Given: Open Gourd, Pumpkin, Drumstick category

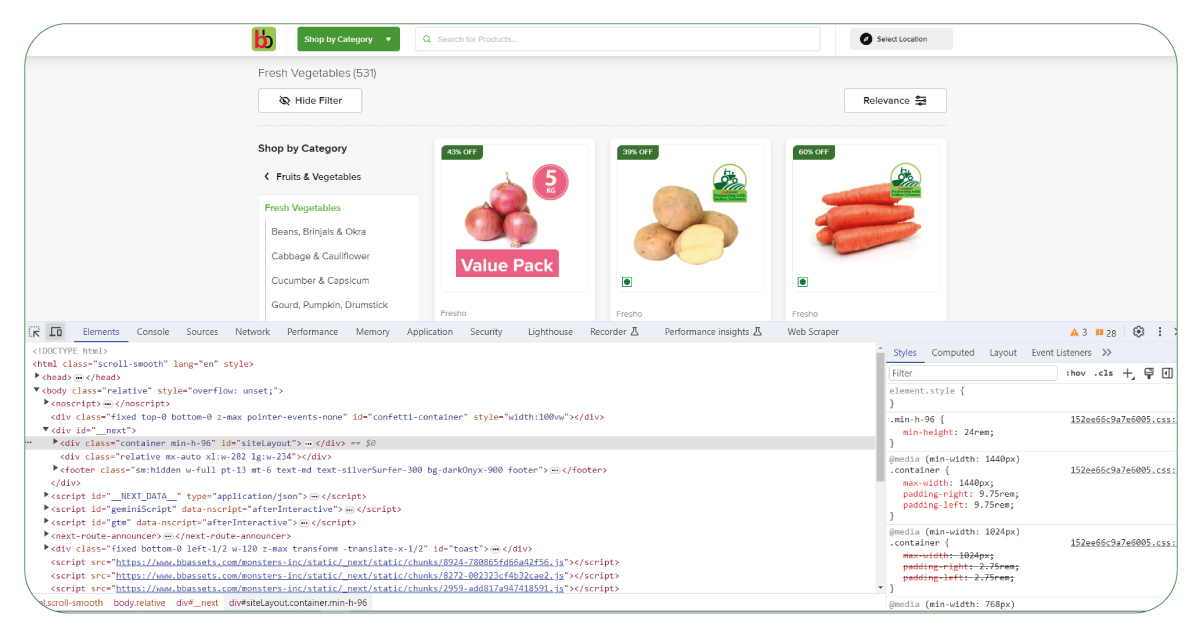Looking at the screenshot, I should click(330, 305).
